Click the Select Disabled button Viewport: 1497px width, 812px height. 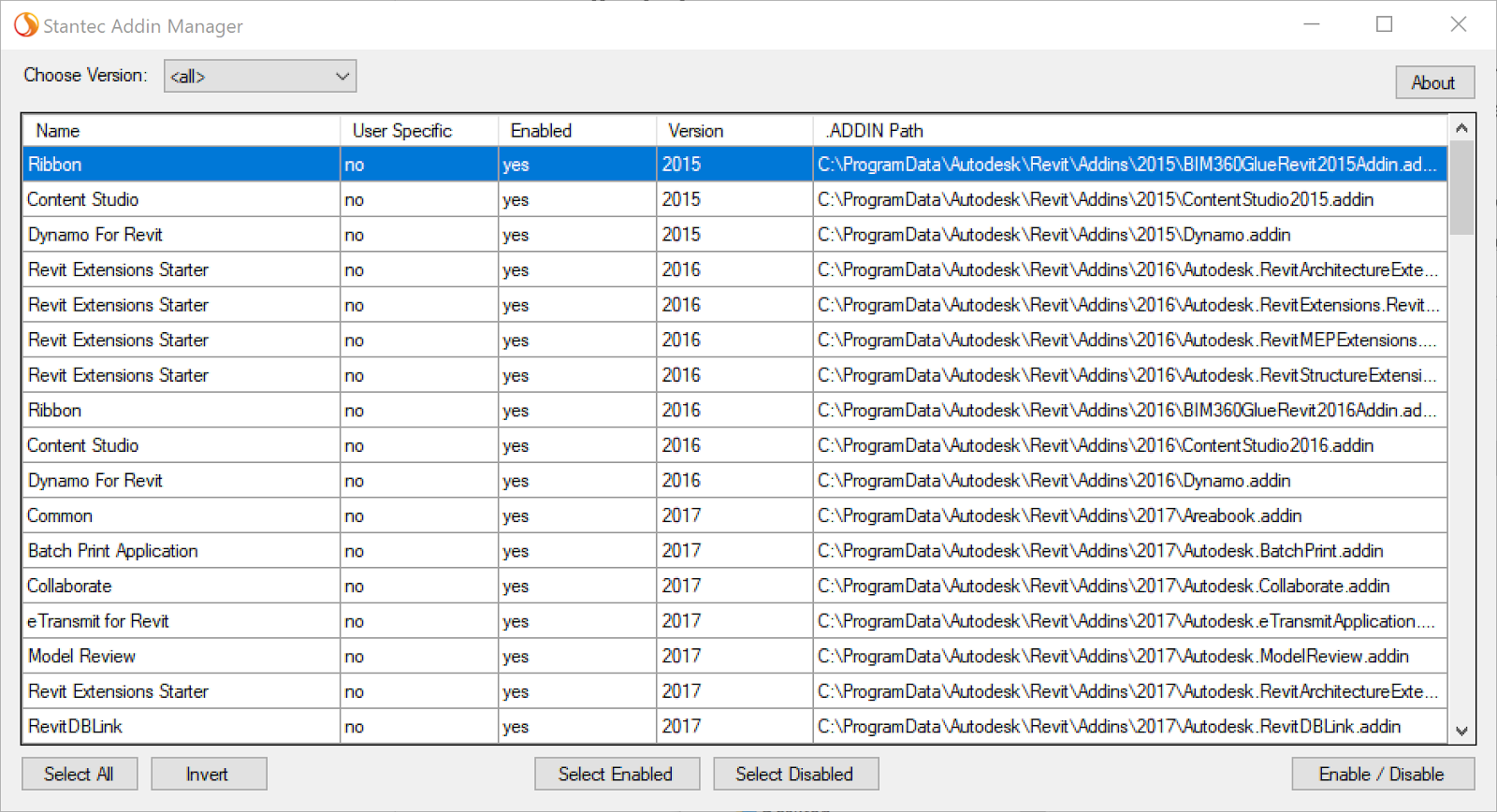coord(795,774)
